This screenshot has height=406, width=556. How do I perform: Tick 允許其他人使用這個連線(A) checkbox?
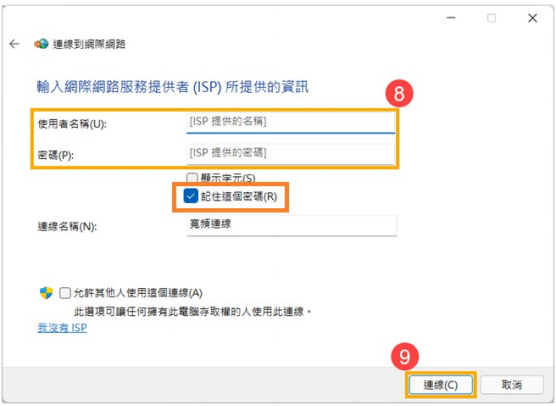(65, 293)
